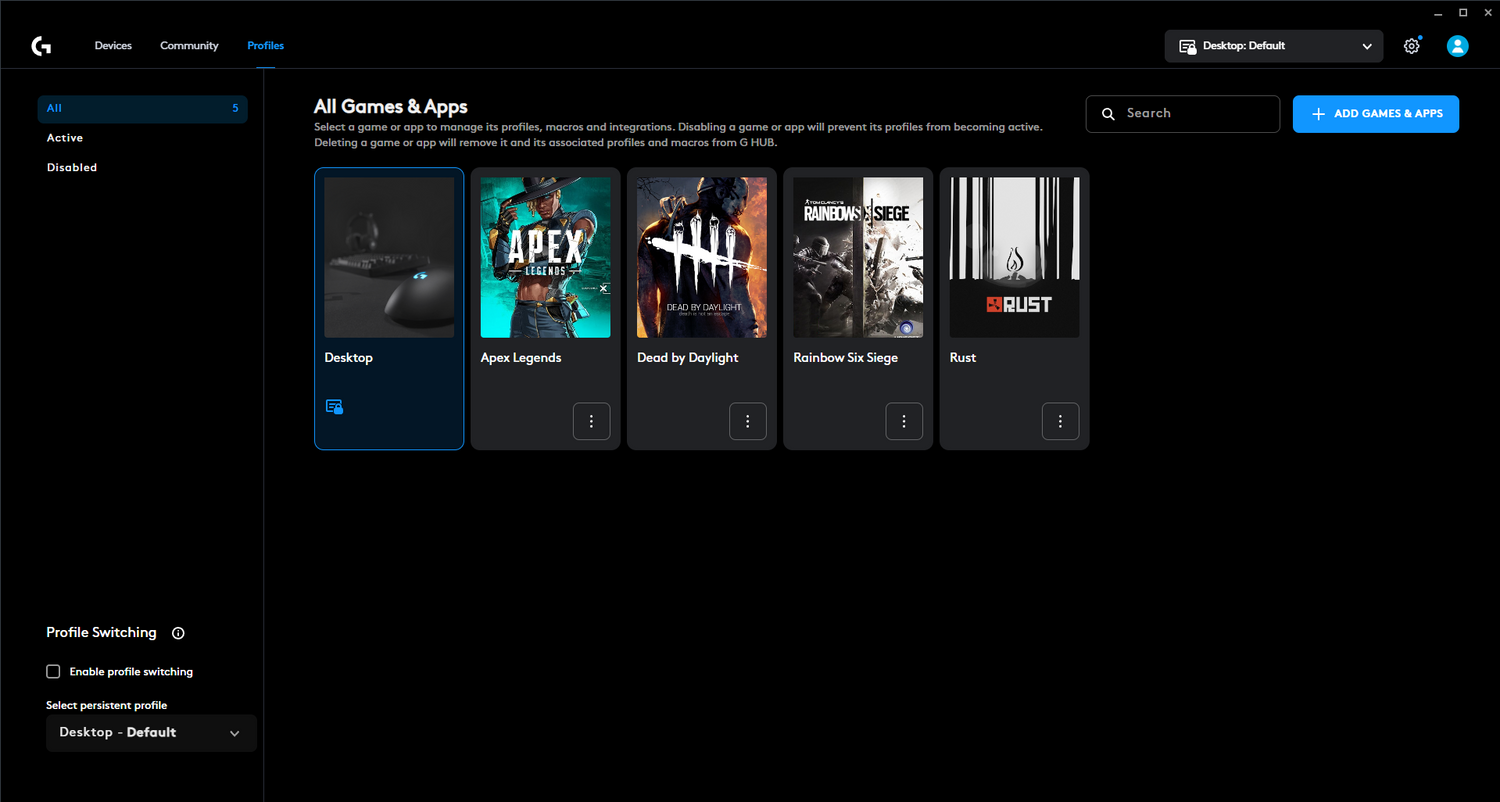Click the Desktop card title text

(x=349, y=358)
